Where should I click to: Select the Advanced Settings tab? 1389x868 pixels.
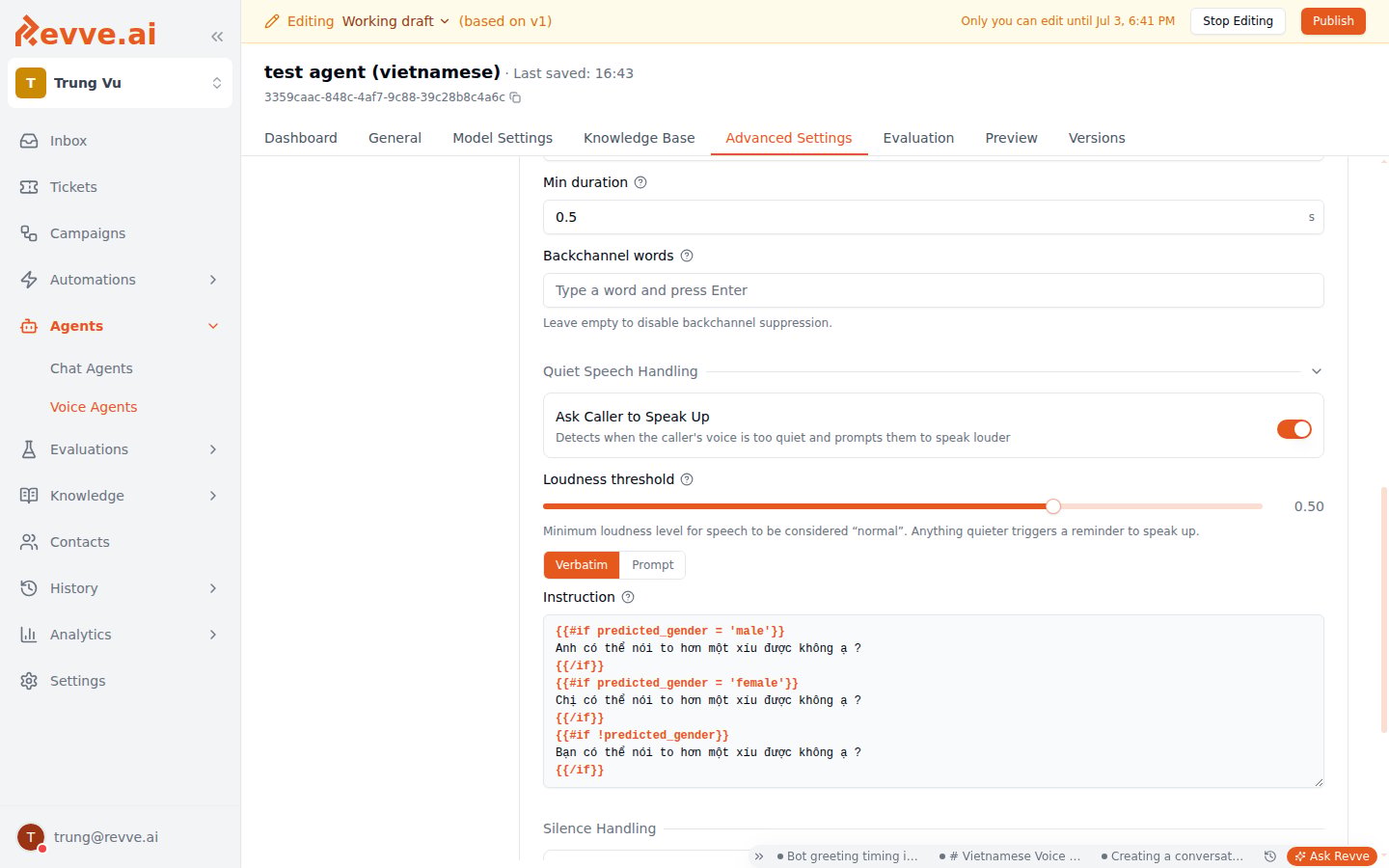[789, 138]
